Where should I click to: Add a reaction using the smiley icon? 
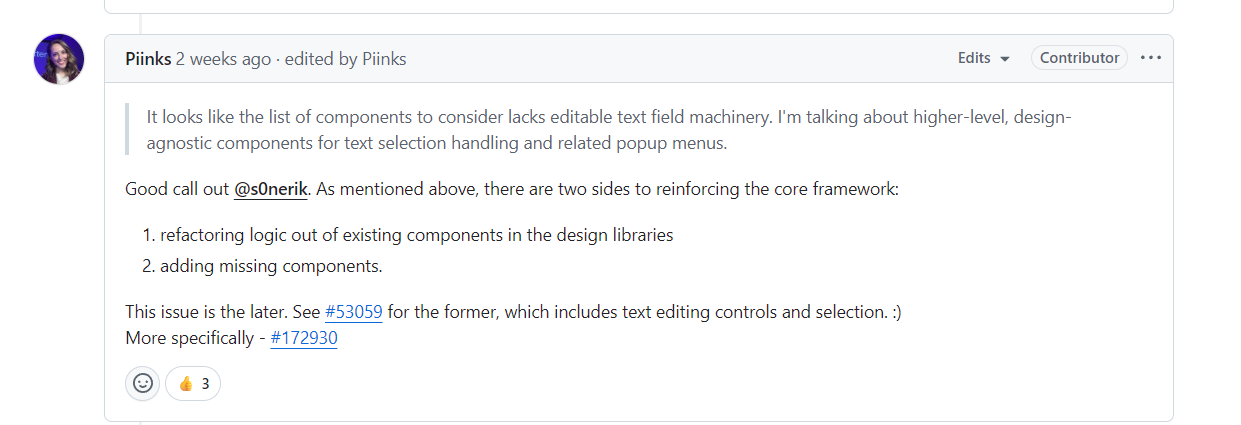143,383
